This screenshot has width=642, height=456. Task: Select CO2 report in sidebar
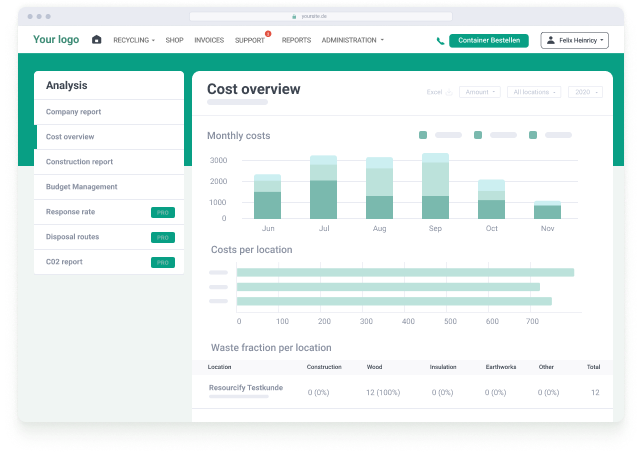[109, 262]
